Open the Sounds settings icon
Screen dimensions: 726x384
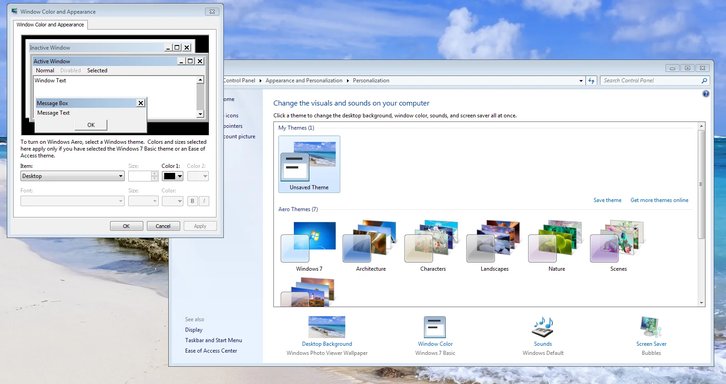543,327
